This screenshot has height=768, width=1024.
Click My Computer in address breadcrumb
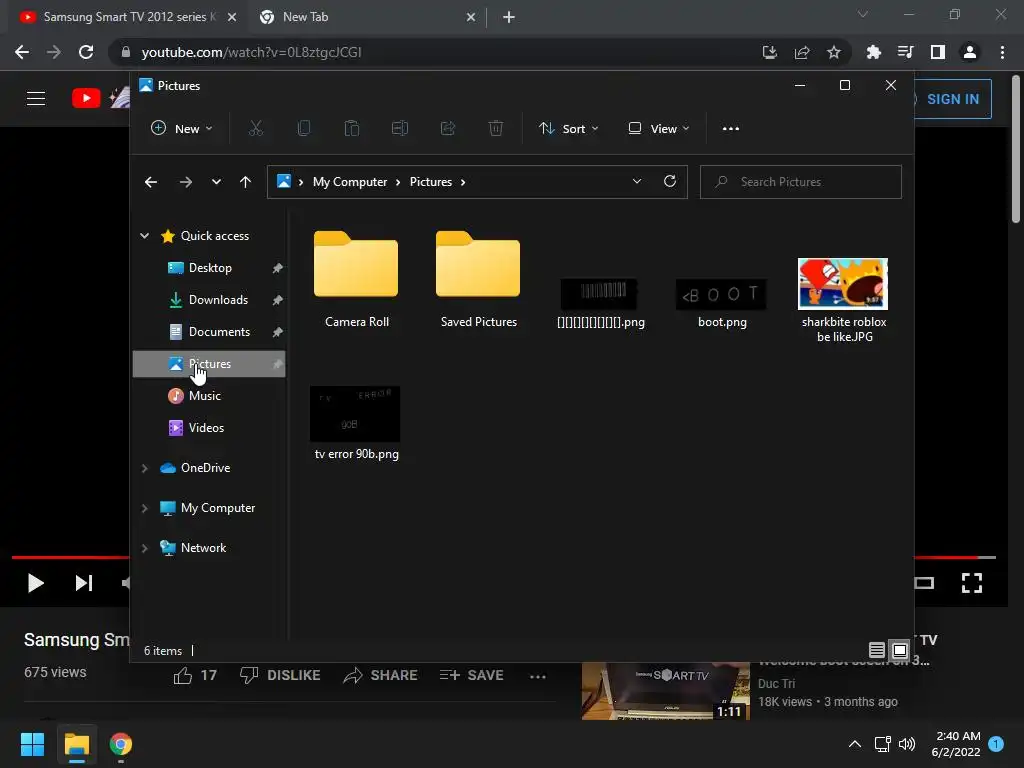pyautogui.click(x=349, y=182)
